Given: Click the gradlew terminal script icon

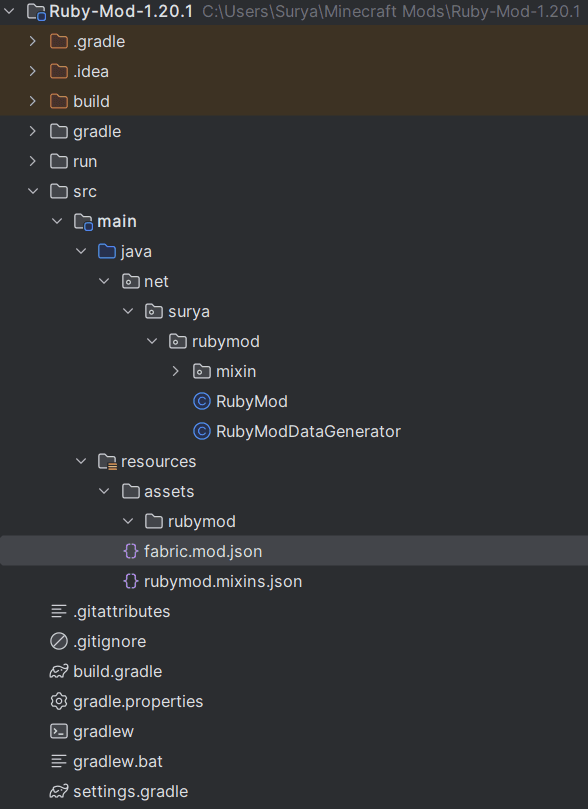Looking at the screenshot, I should click(x=59, y=731).
